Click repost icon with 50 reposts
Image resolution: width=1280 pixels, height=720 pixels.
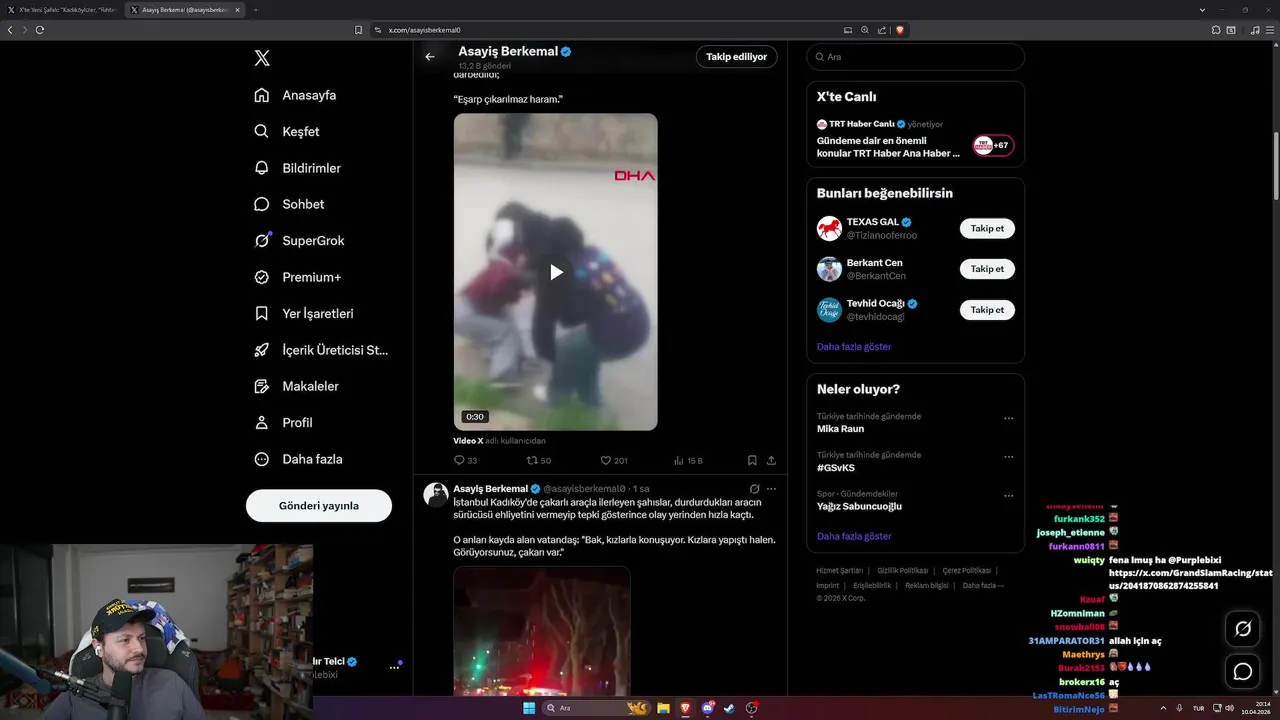point(532,461)
